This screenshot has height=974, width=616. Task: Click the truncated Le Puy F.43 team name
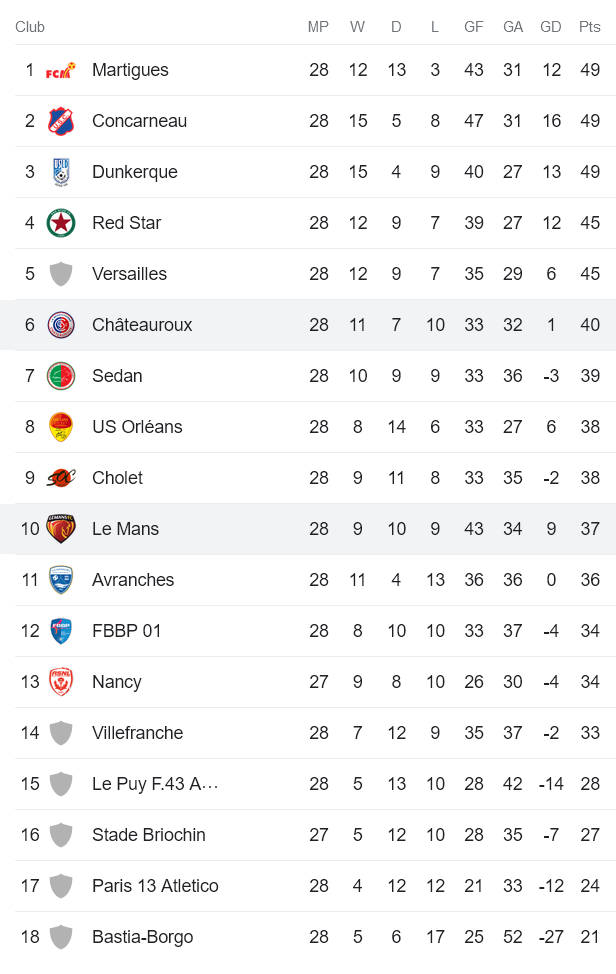(155, 784)
